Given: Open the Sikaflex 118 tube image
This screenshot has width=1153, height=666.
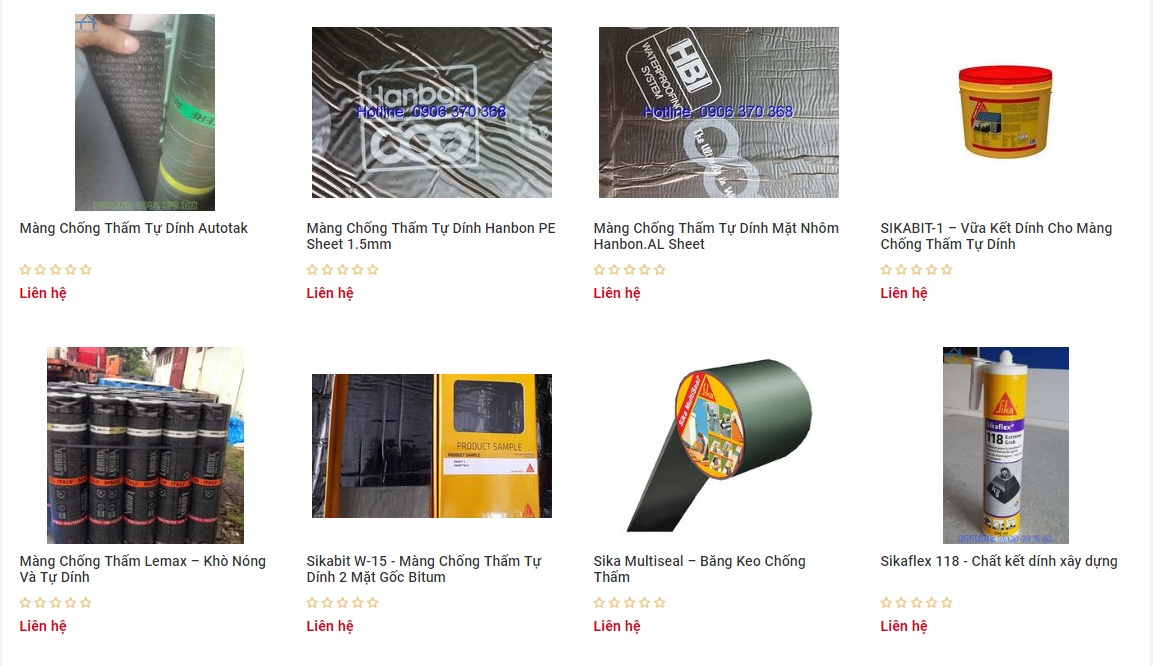Looking at the screenshot, I should [x=1005, y=445].
